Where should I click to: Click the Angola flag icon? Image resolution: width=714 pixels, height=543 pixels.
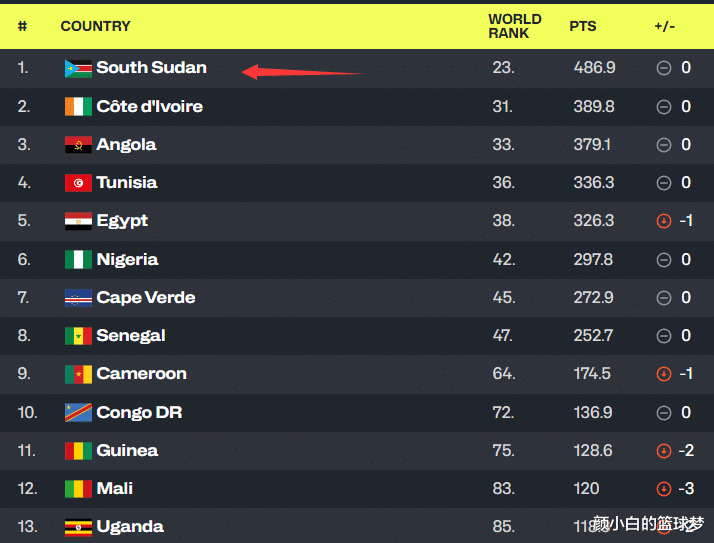coord(78,145)
